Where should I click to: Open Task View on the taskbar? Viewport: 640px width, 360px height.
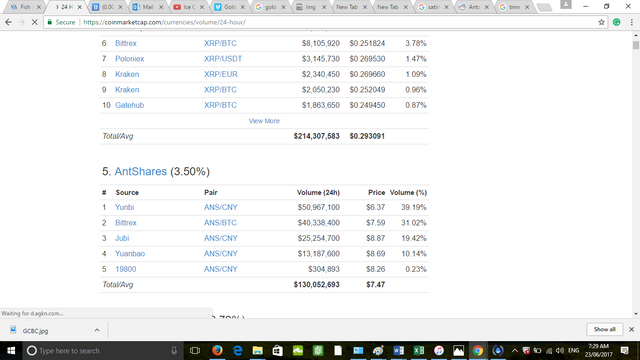[195, 351]
